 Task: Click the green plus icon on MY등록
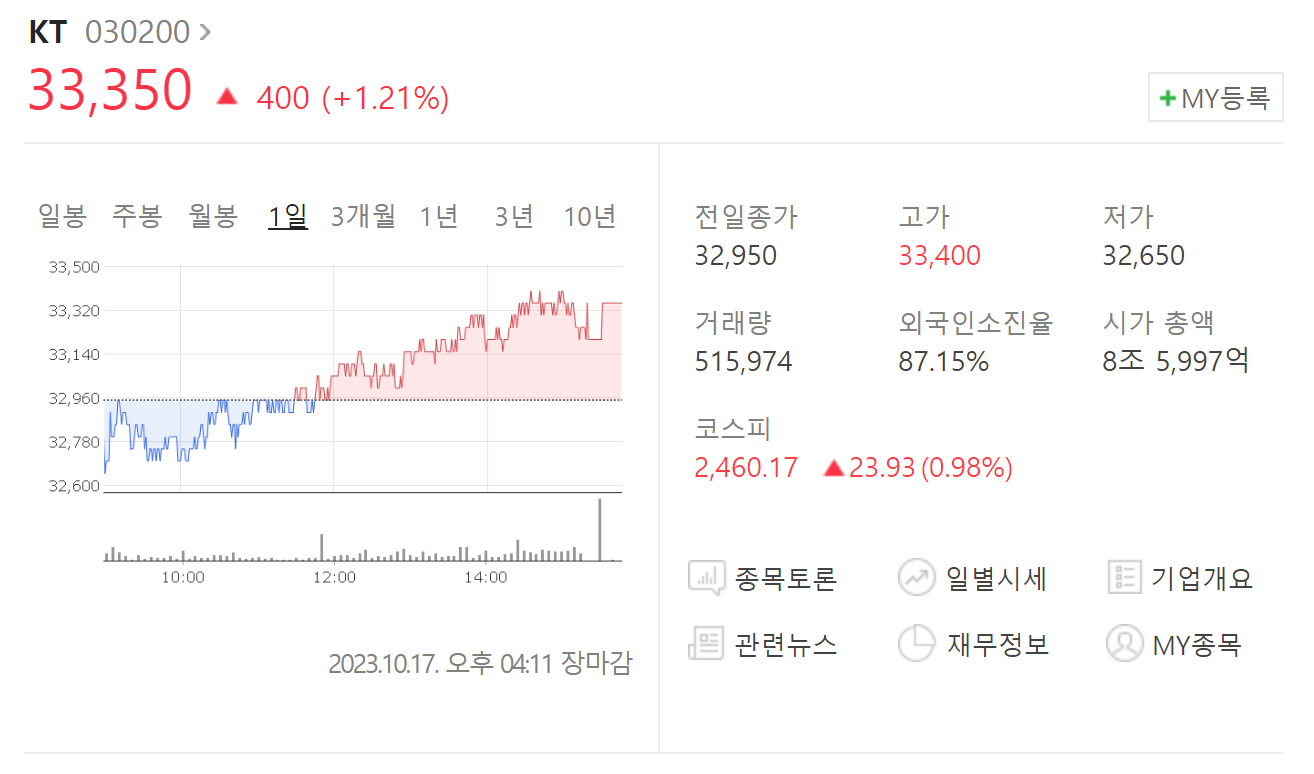coord(1165,97)
